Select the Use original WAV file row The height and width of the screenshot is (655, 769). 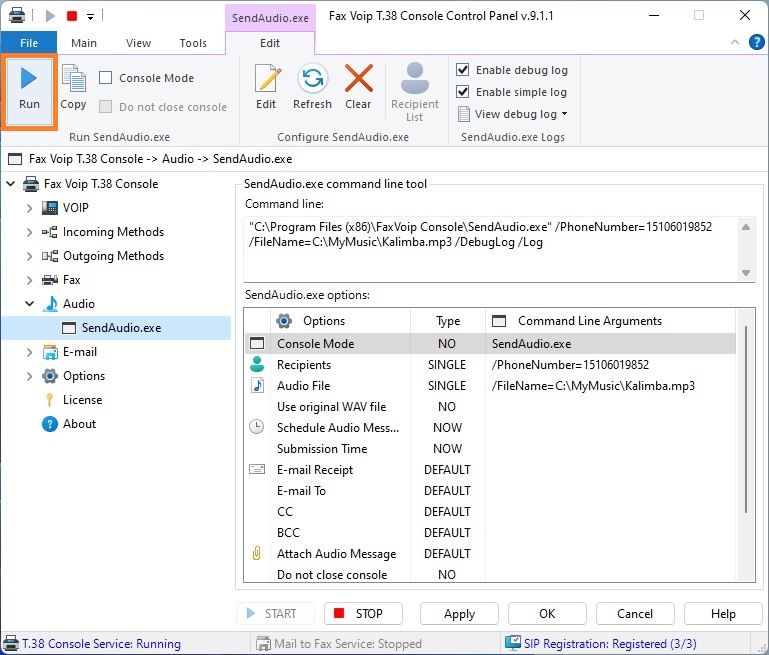(x=490, y=406)
